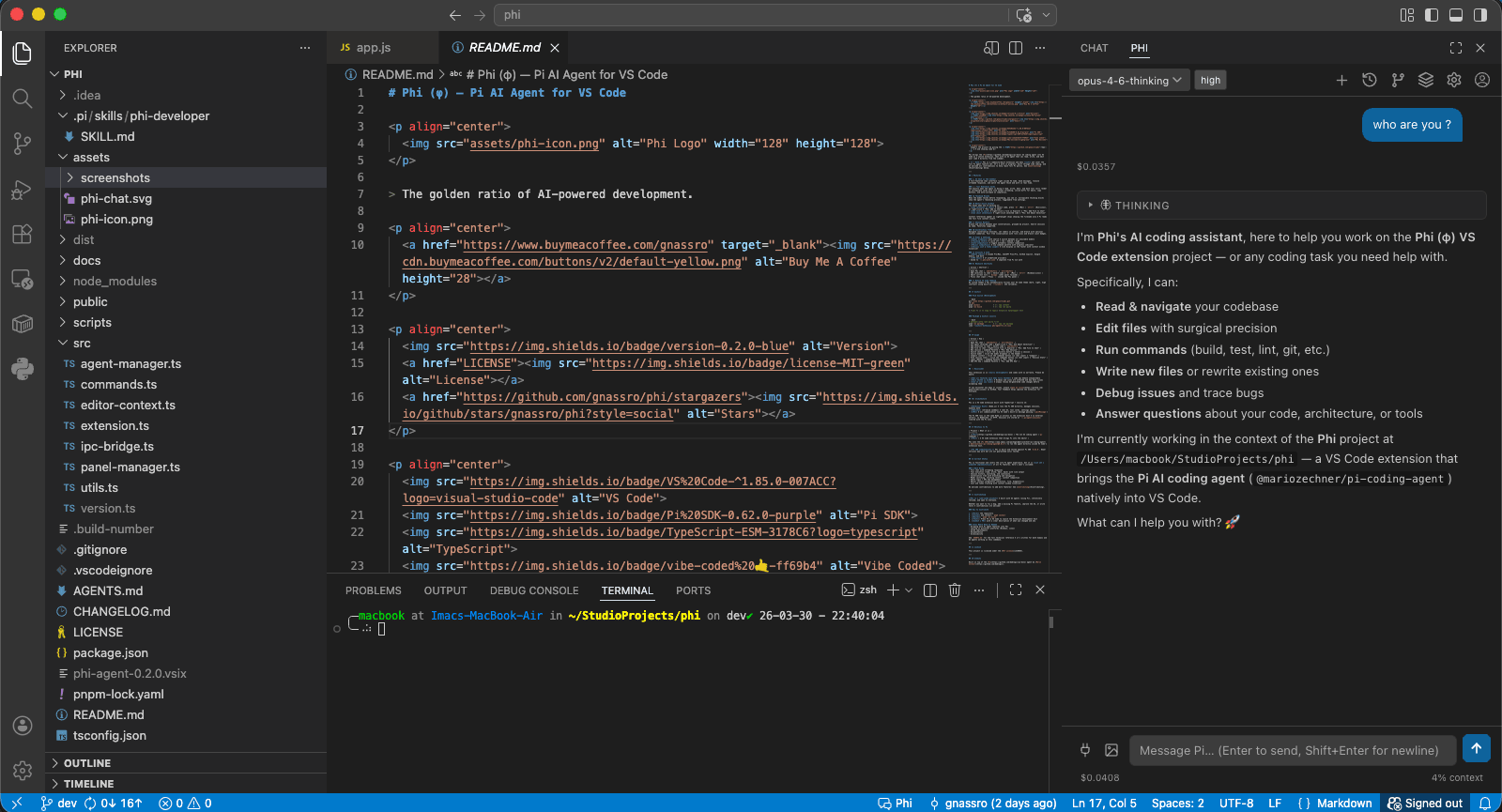Open the Accounts icon in activity bar
This screenshot has height=812, width=1502.
(23, 726)
